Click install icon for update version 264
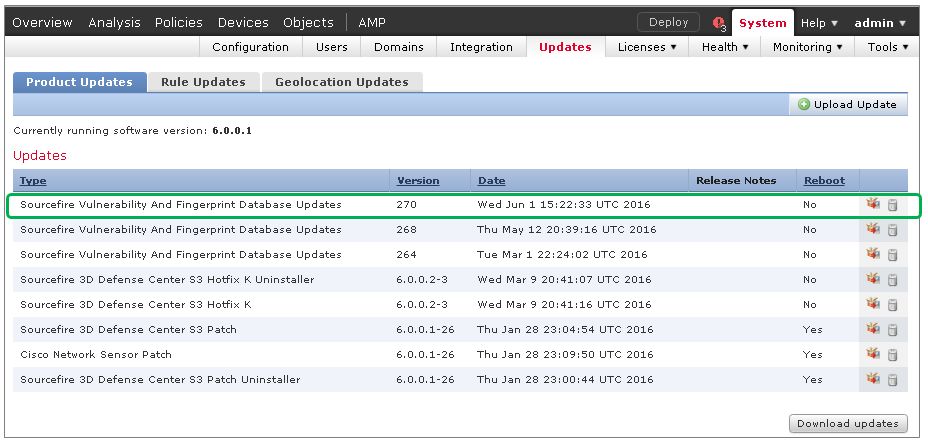 pos(872,254)
